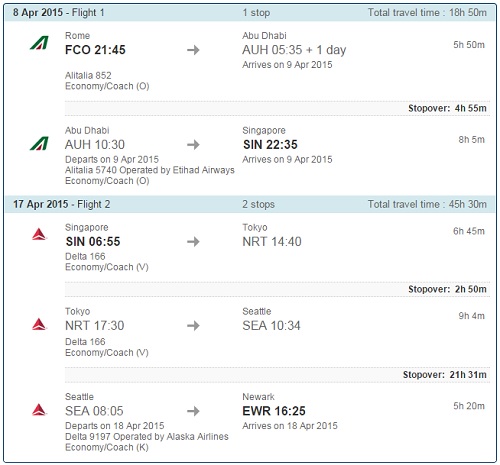Click the arrow between AUH and SIN
The height and width of the screenshot is (465, 500).
click(193, 145)
